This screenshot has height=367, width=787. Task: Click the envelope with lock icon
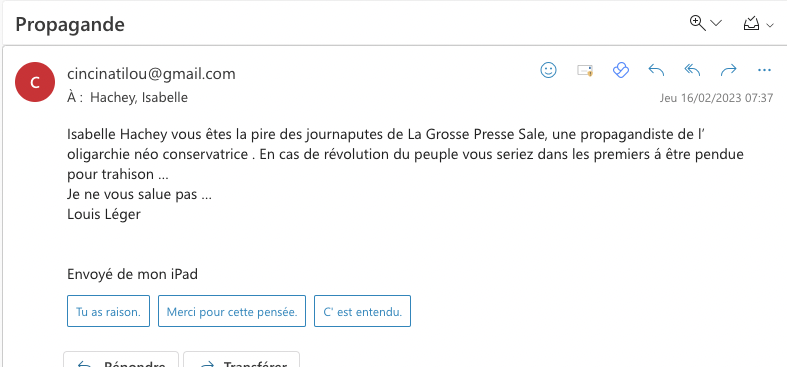(585, 70)
